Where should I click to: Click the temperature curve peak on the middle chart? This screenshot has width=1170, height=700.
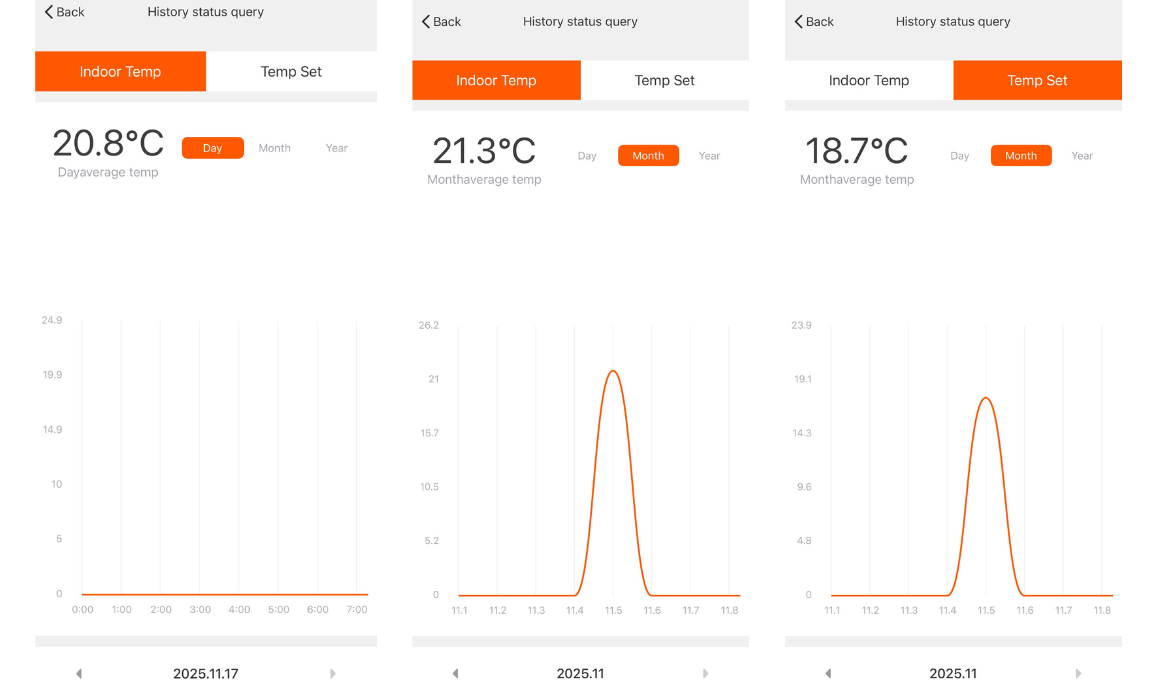[x=612, y=372]
